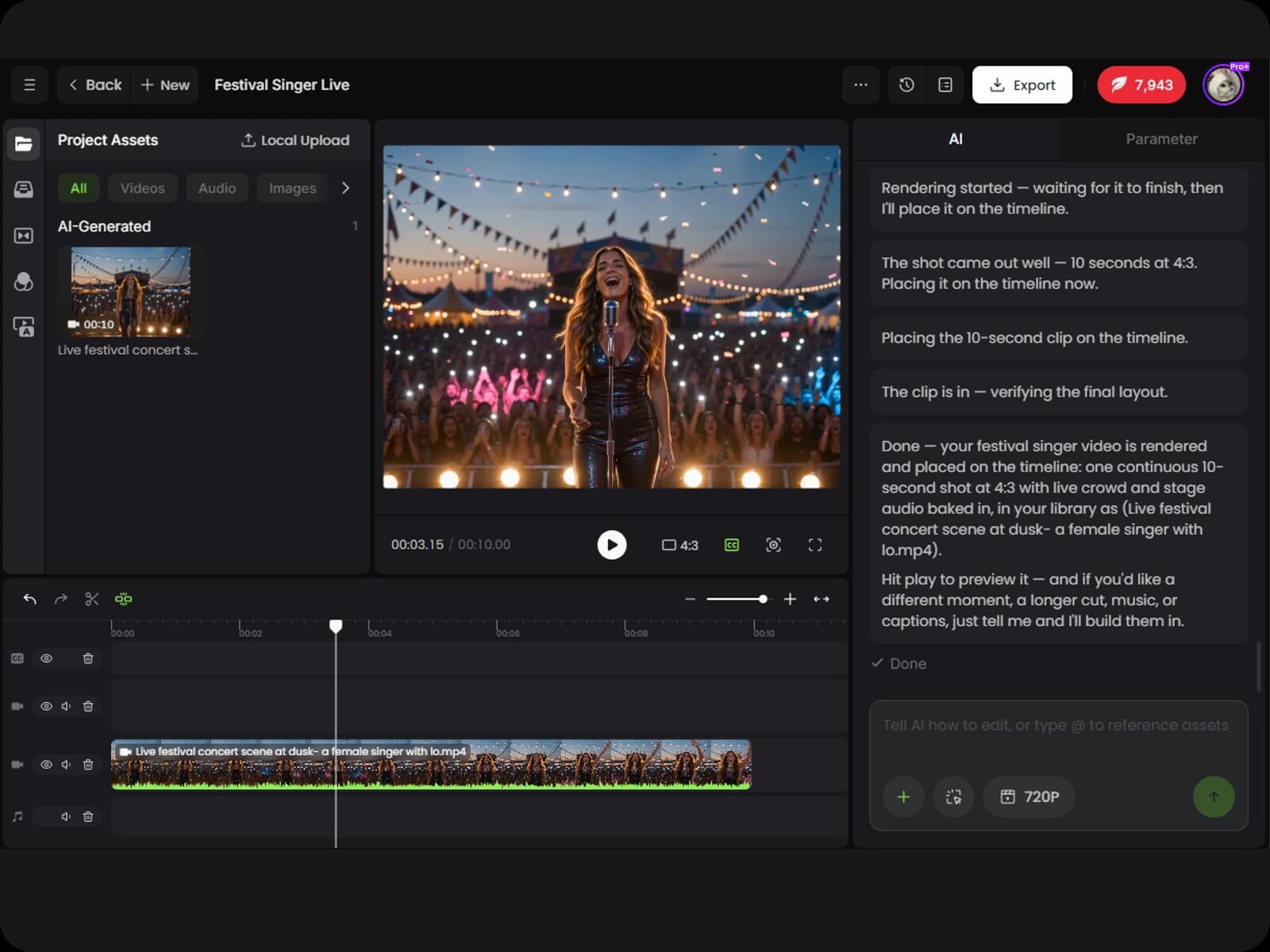This screenshot has height=952, width=1270.
Task: Click the zoom out minus on timeline
Action: click(x=690, y=599)
